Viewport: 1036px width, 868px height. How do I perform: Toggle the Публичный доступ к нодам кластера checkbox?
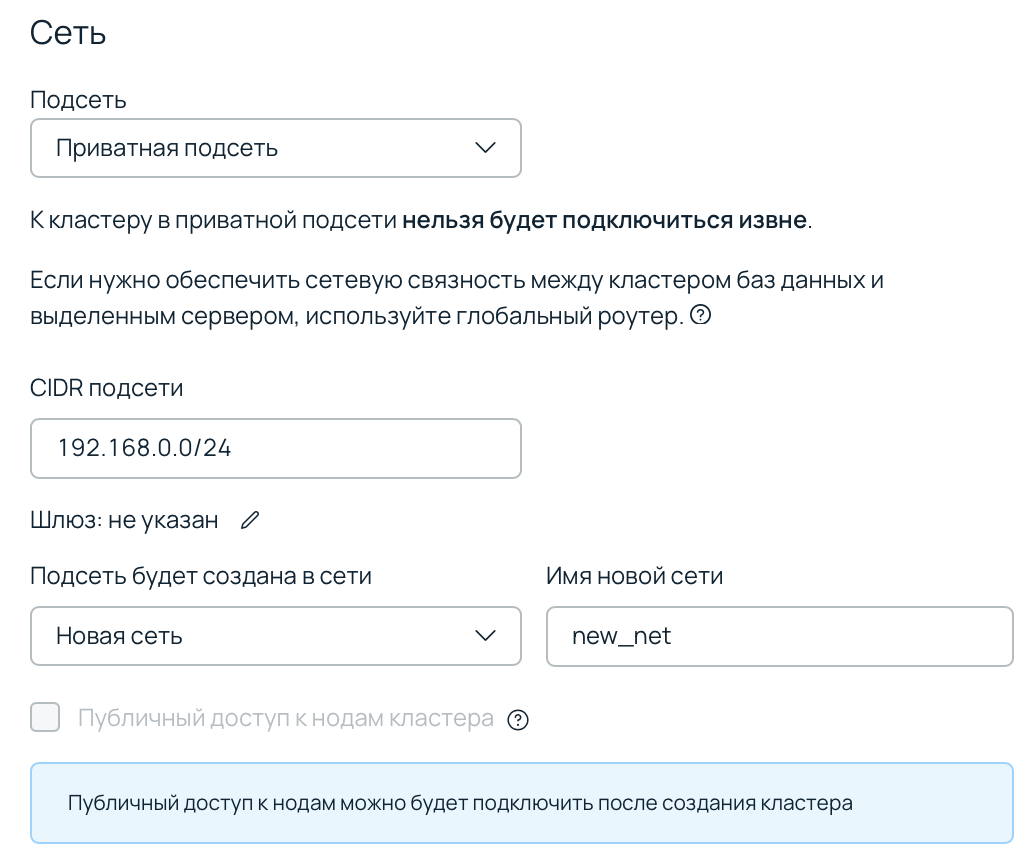[44, 717]
